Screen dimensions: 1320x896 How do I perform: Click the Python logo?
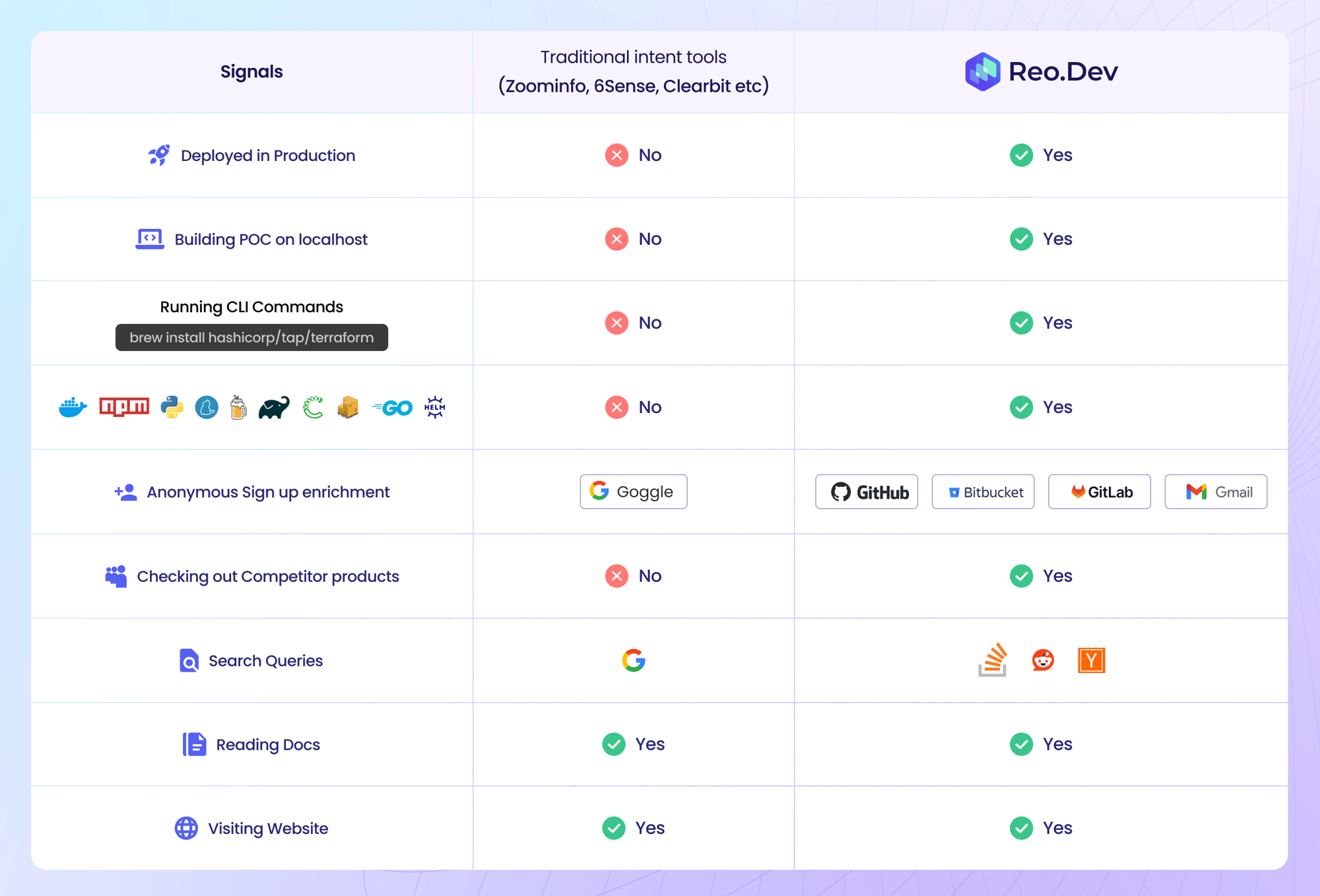click(171, 407)
